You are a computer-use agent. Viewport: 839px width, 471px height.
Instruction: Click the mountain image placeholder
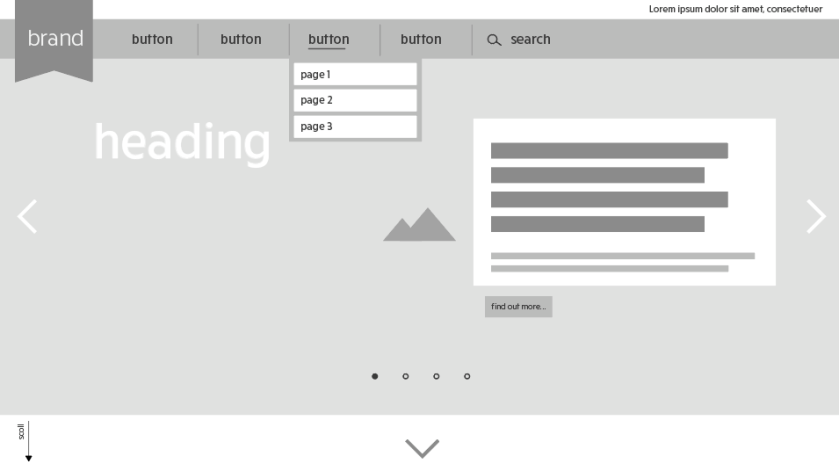coord(419,226)
